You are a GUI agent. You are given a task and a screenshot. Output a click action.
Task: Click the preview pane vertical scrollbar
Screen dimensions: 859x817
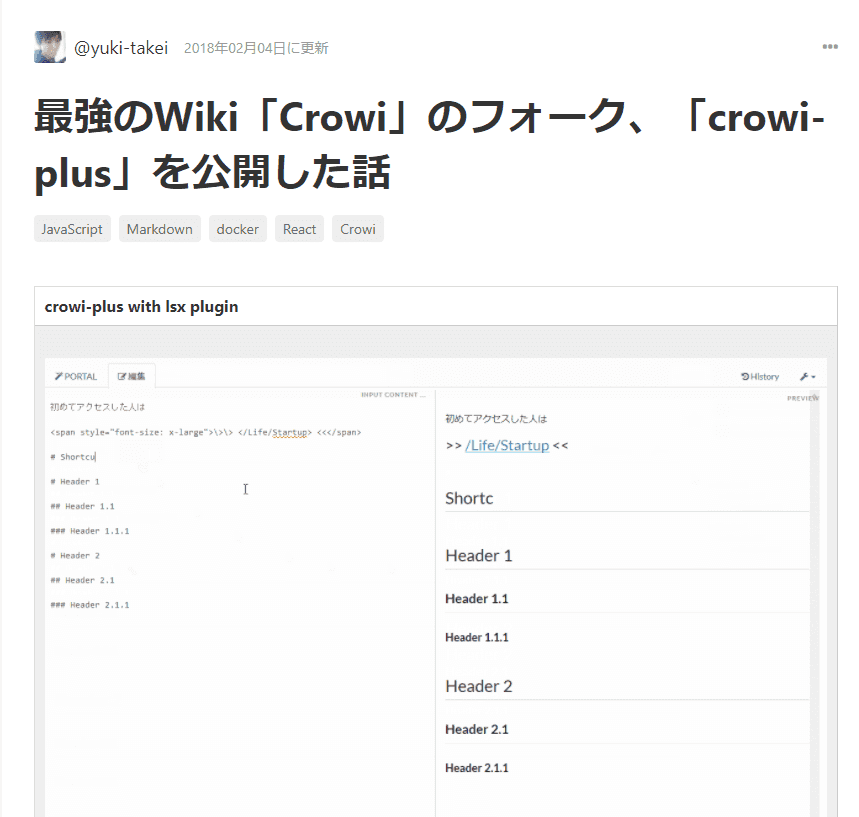[x=814, y=600]
